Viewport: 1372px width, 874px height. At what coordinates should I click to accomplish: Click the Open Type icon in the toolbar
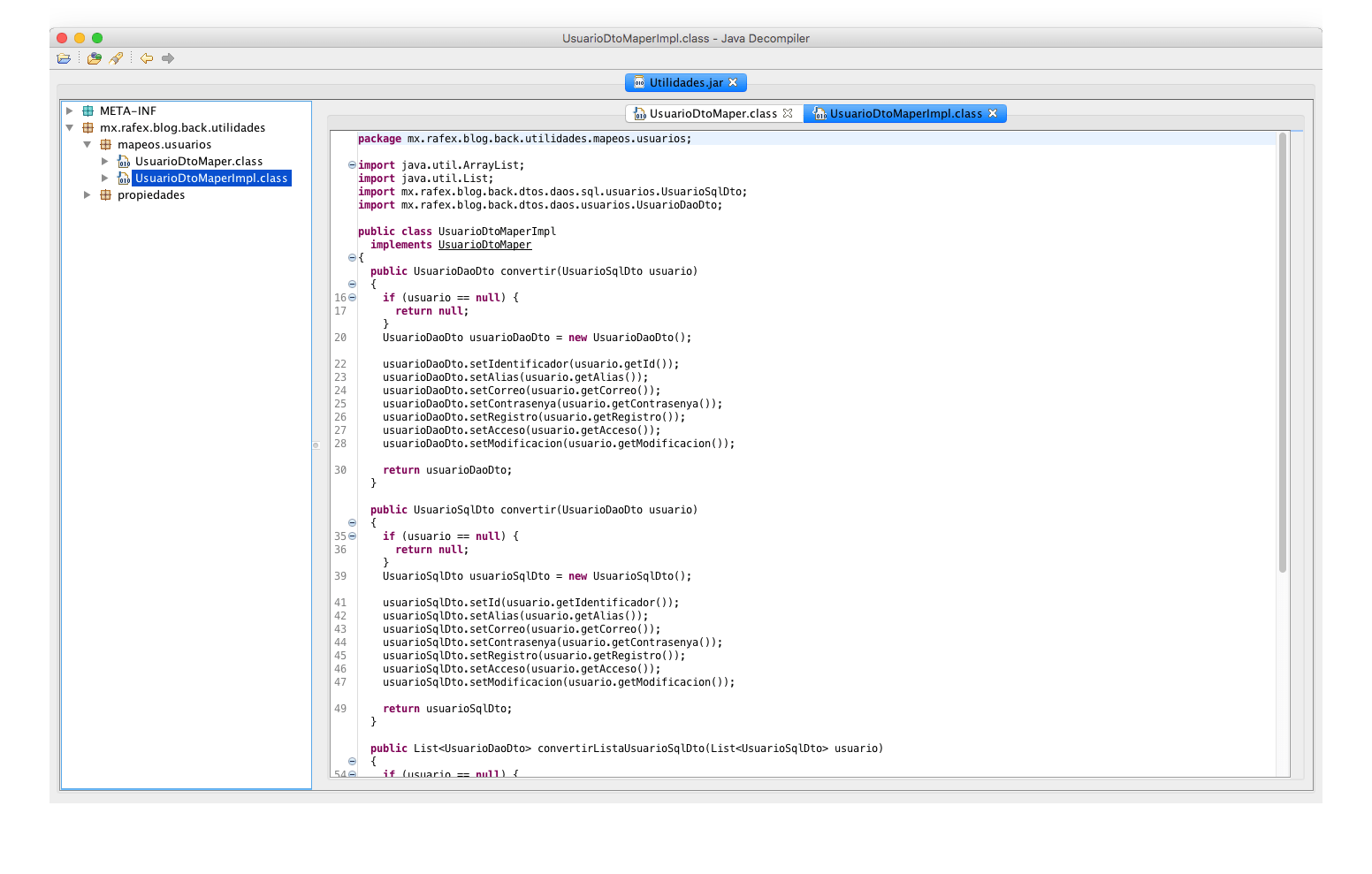click(x=95, y=58)
